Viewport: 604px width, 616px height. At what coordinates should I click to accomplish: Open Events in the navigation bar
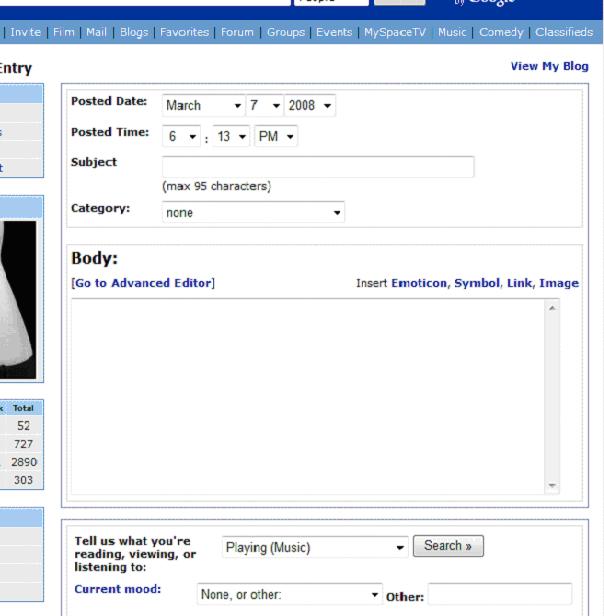(x=334, y=32)
